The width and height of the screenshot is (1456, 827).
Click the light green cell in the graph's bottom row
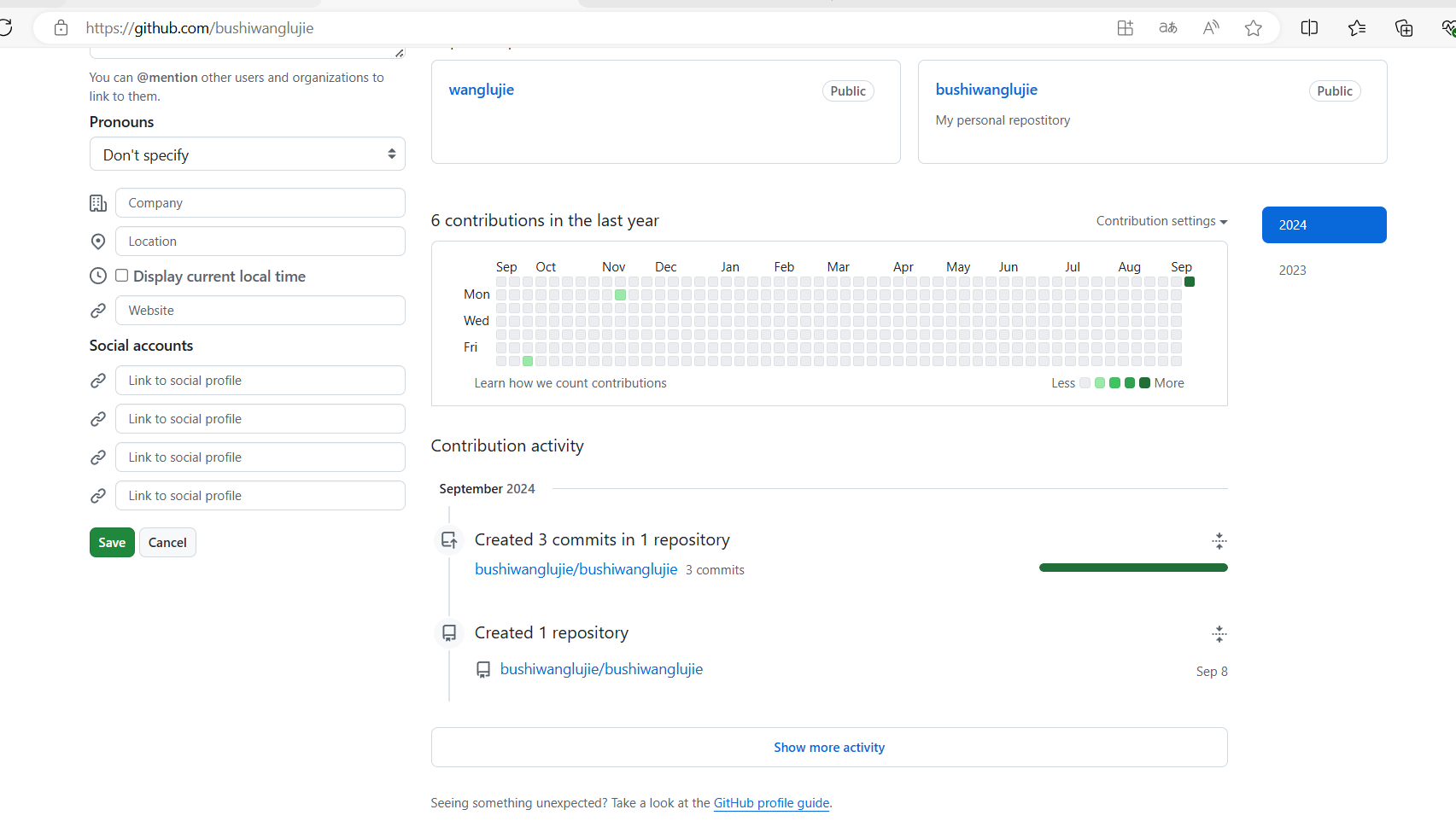[x=528, y=361]
